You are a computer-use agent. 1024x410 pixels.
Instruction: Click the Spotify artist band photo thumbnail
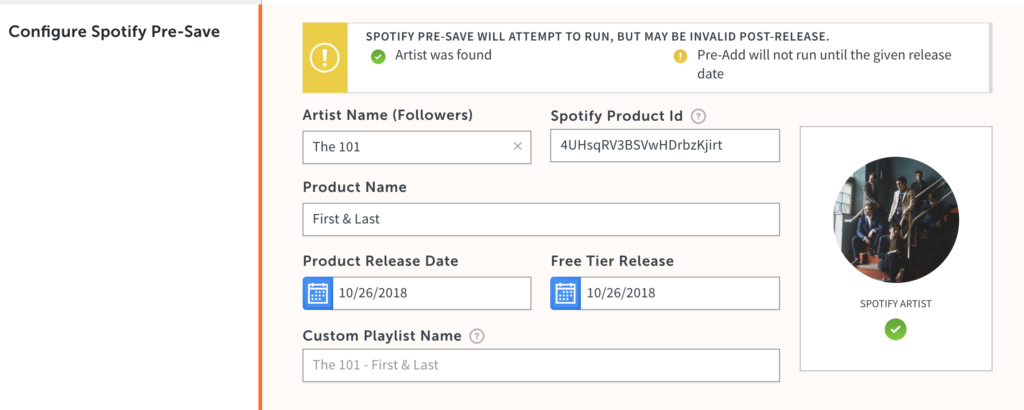pyautogui.click(x=895, y=220)
